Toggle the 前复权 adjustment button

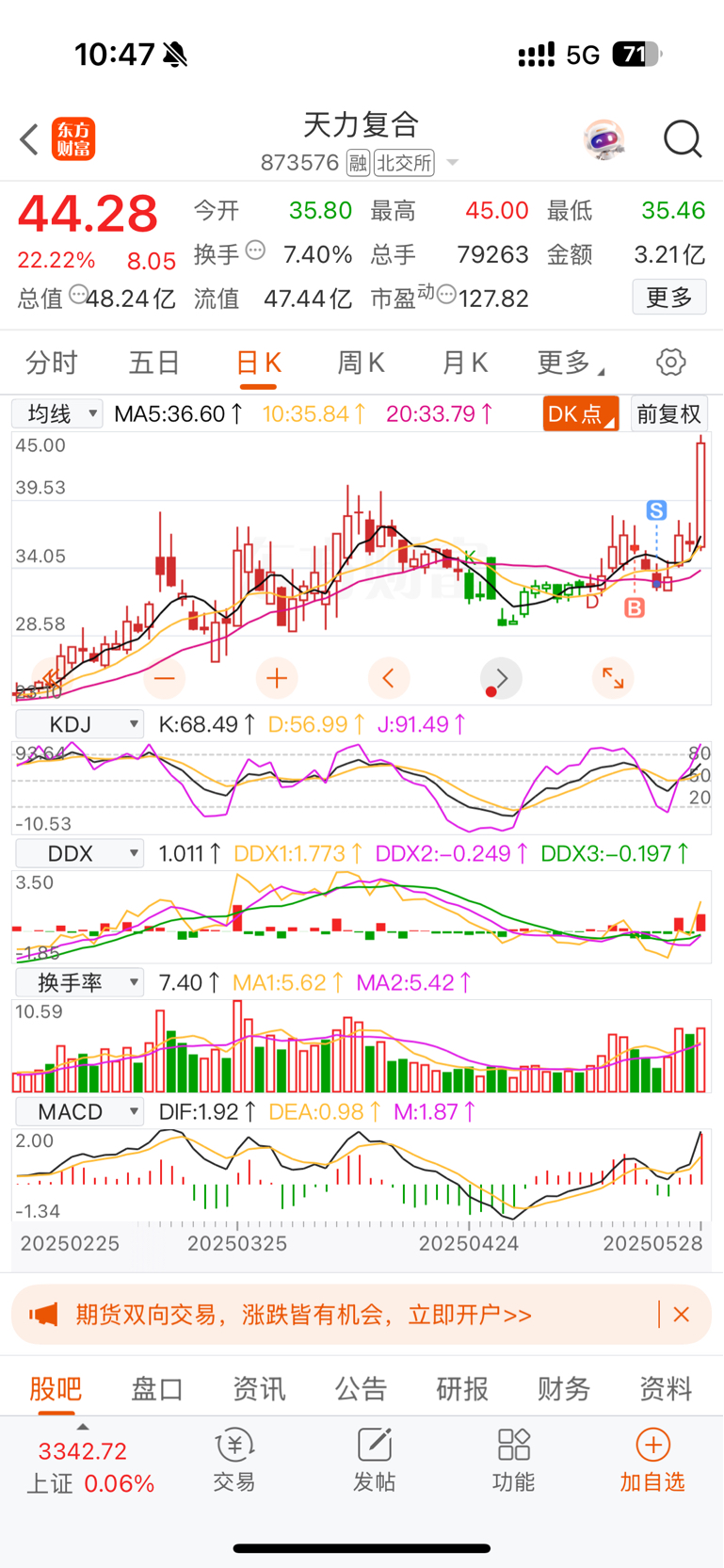(668, 413)
